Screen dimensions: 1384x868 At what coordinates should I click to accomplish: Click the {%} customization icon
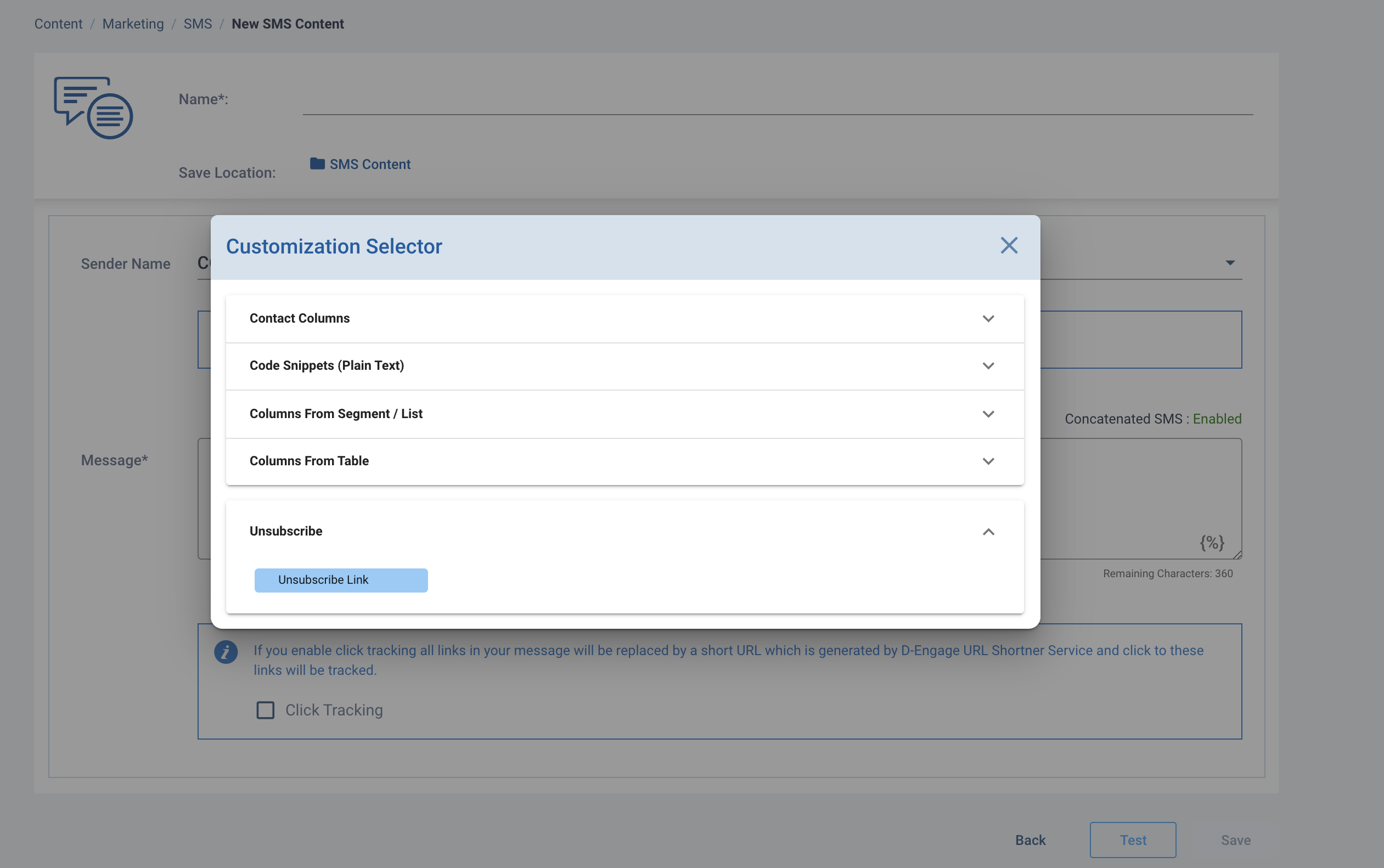click(1211, 543)
